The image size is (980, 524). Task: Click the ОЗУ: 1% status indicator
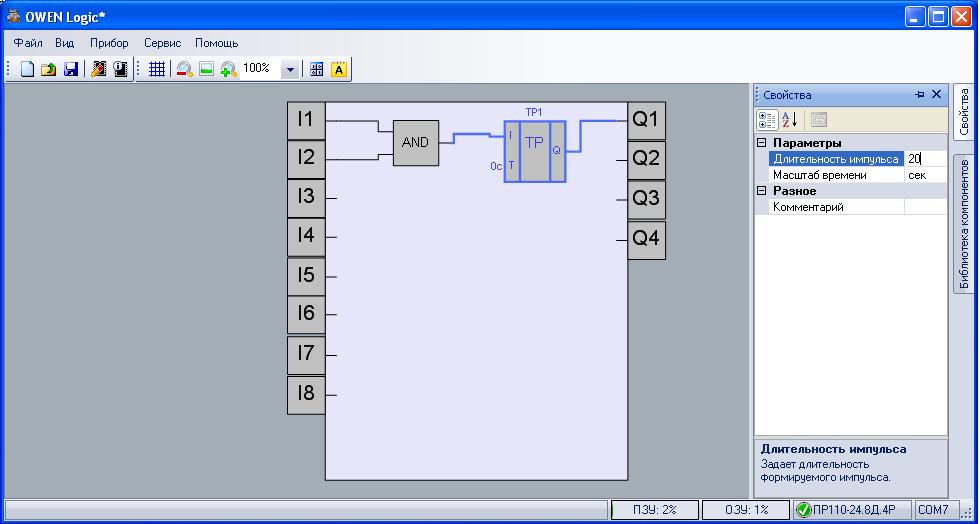(x=746, y=510)
